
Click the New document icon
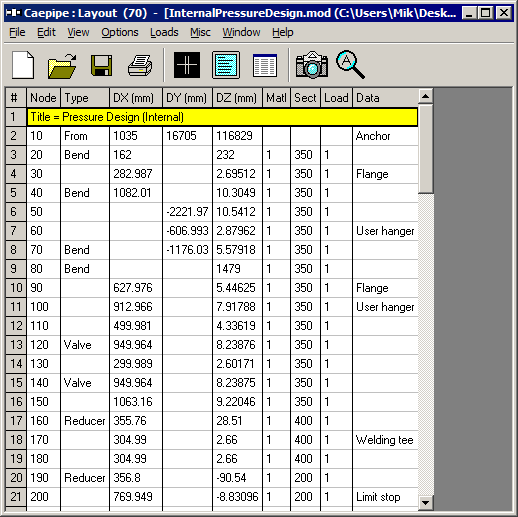point(23,65)
